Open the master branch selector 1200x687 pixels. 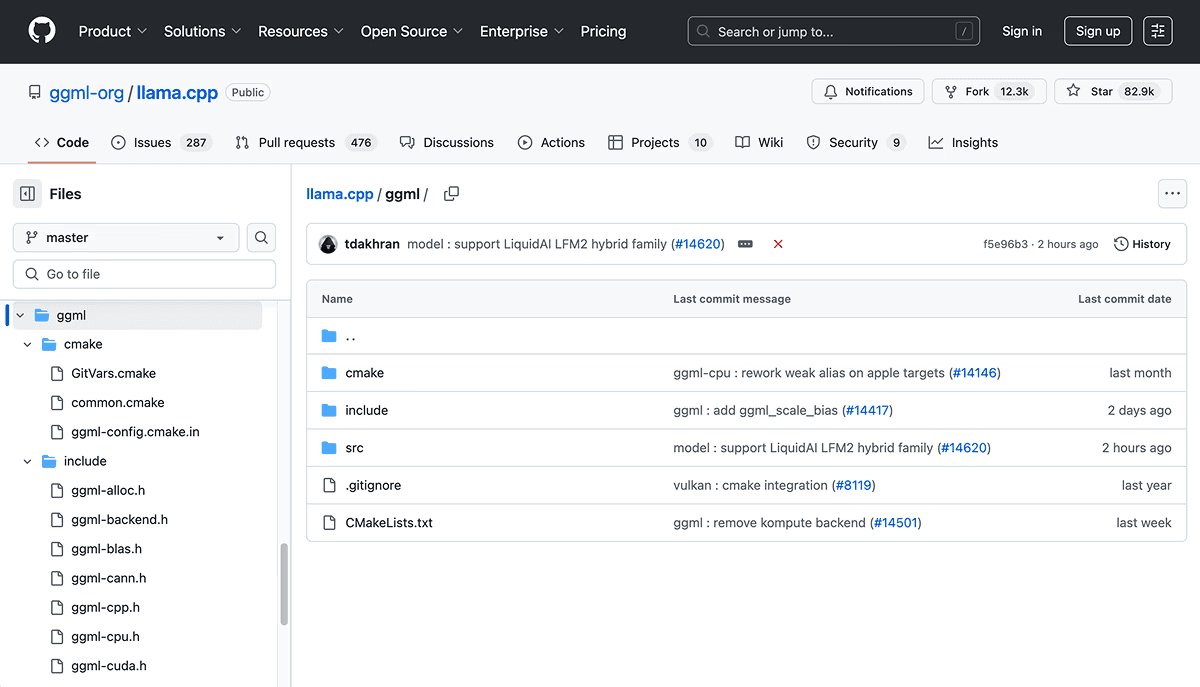point(125,237)
